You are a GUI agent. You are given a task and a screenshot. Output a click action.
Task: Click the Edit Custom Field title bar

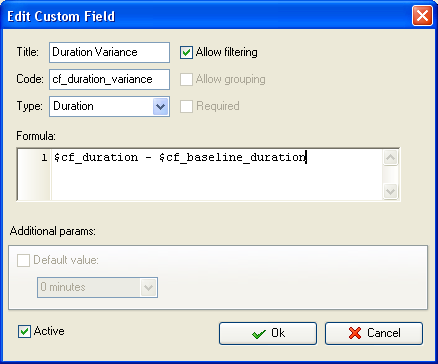pyautogui.click(x=207, y=16)
